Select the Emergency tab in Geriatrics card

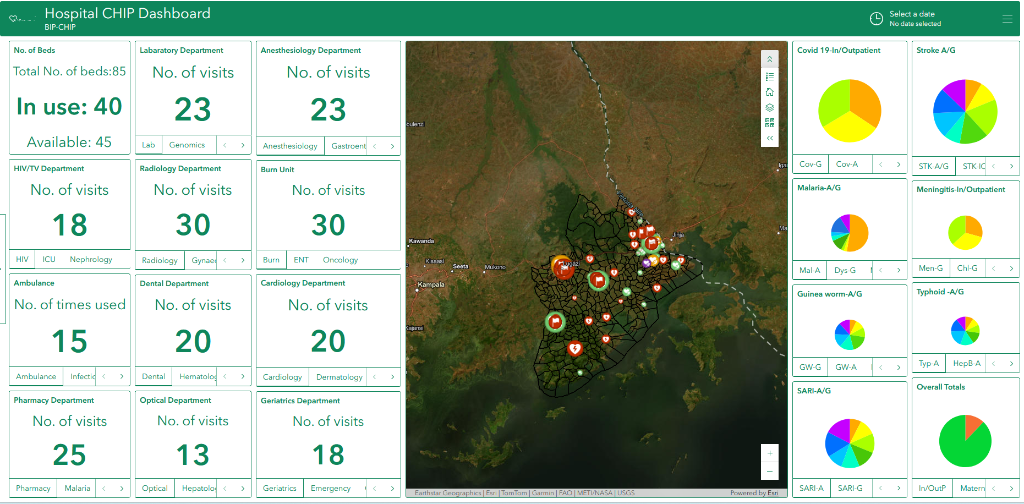[x=330, y=488]
